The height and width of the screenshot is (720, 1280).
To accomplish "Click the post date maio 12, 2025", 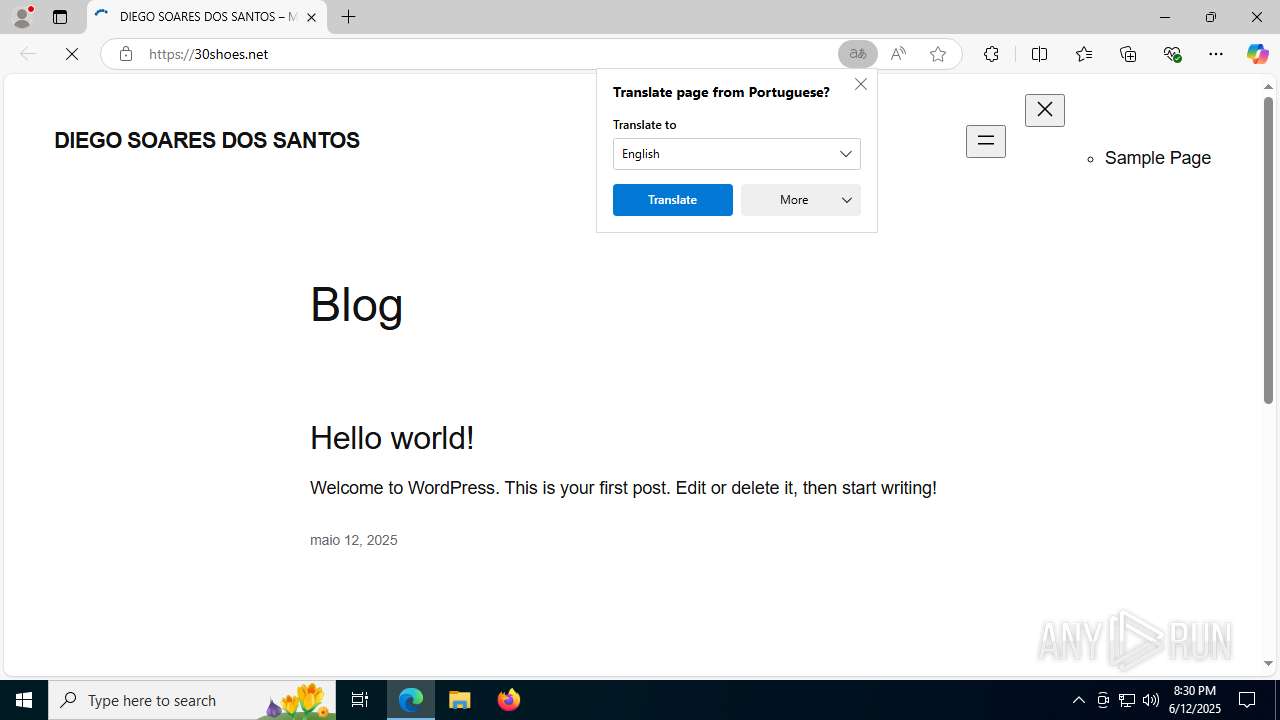I will (354, 540).
